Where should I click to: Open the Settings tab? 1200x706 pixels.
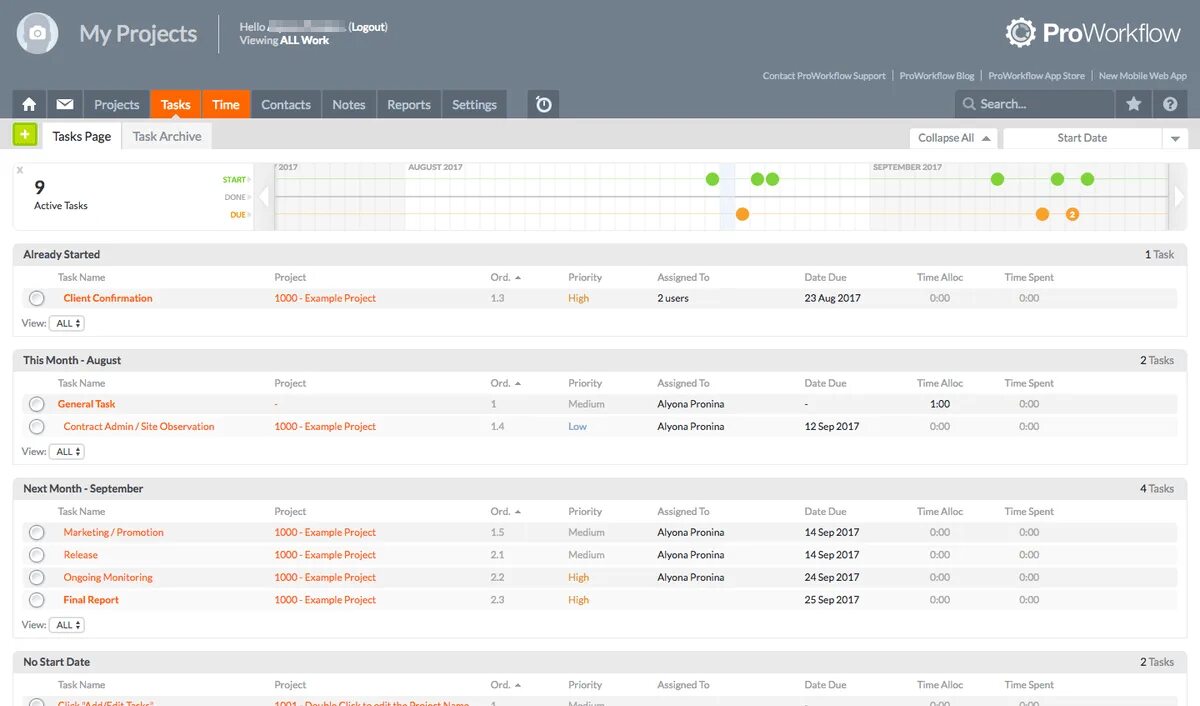click(474, 104)
